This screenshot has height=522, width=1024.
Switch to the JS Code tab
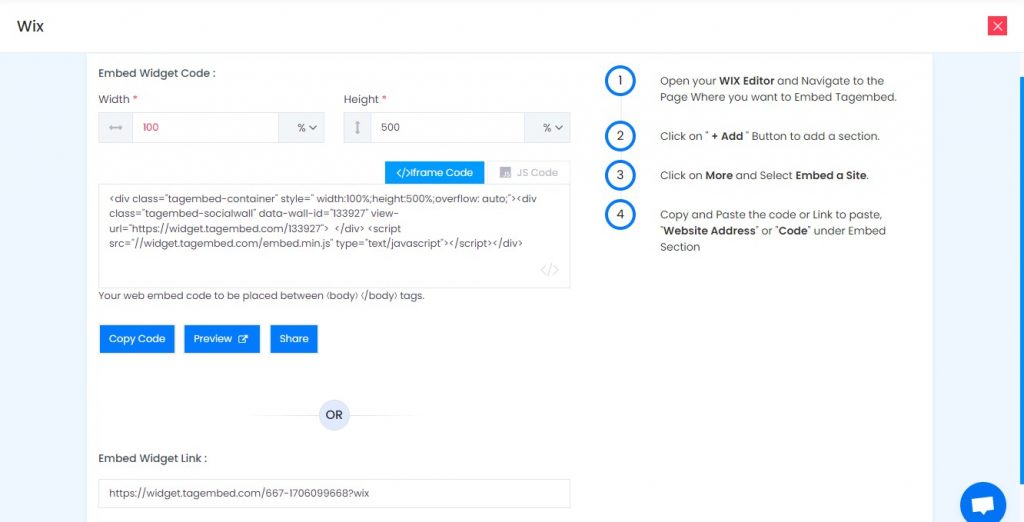coord(528,172)
